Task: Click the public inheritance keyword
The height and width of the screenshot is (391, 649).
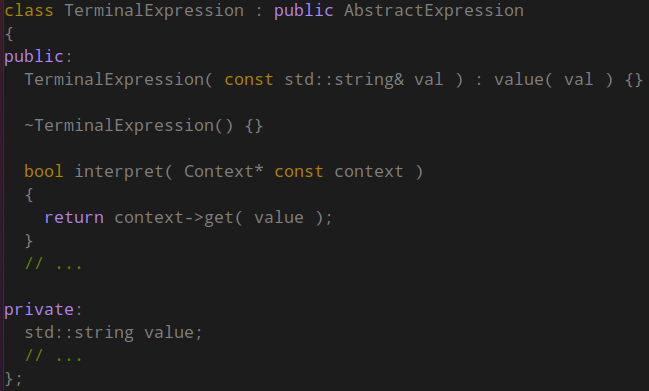Action: pos(303,10)
